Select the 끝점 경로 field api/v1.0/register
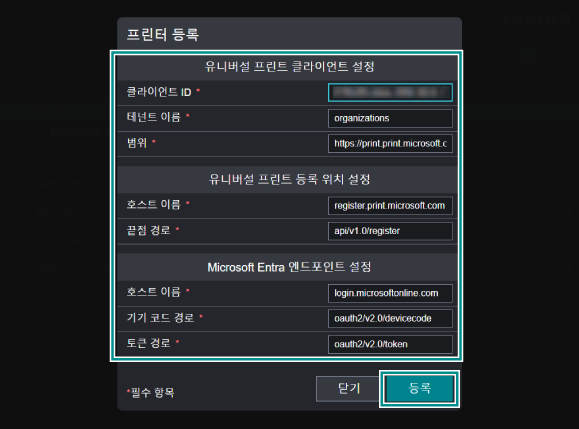 (390, 231)
